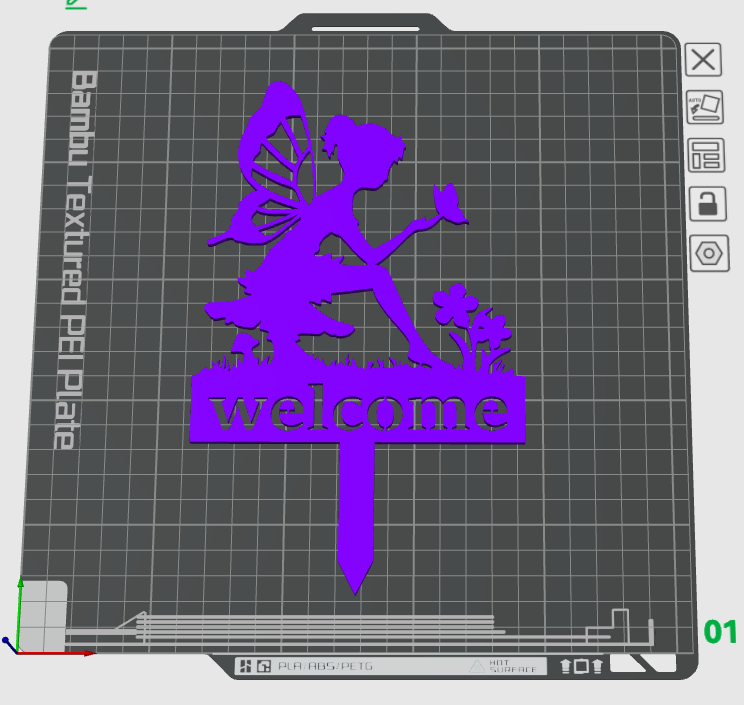Screen dimensions: 744x705
Task: Click the green plate number 01
Action: point(720,632)
